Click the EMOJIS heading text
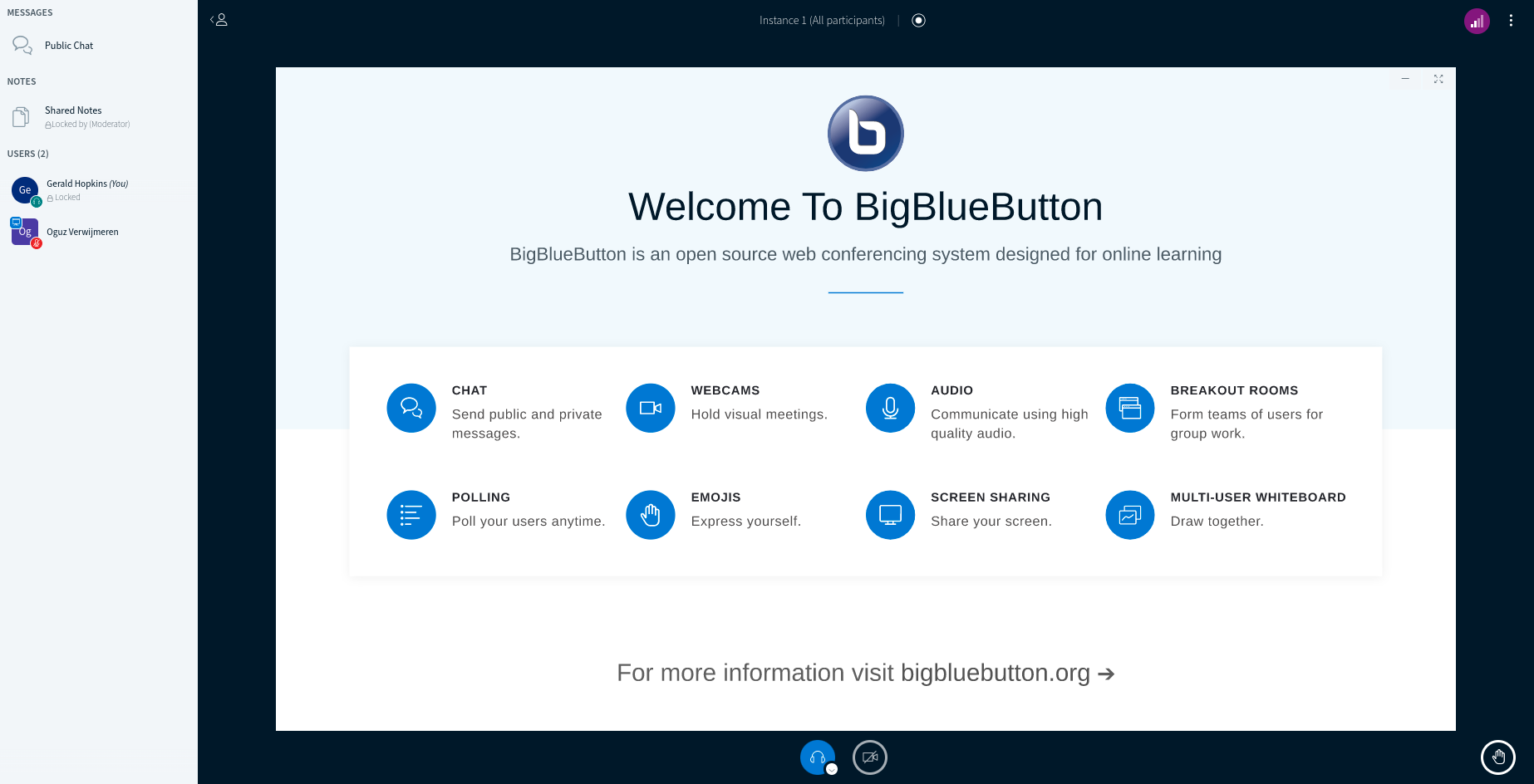Viewport: 1534px width, 784px height. 715,497
